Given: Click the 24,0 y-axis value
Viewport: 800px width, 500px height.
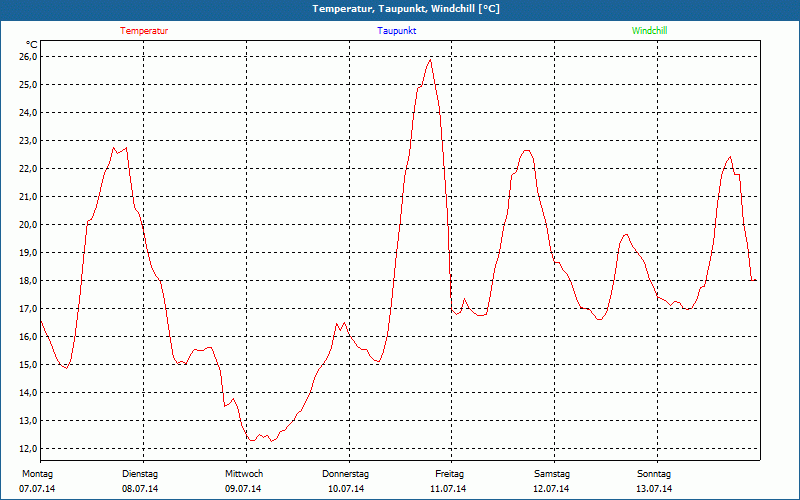Looking at the screenshot, I should click(29, 113).
